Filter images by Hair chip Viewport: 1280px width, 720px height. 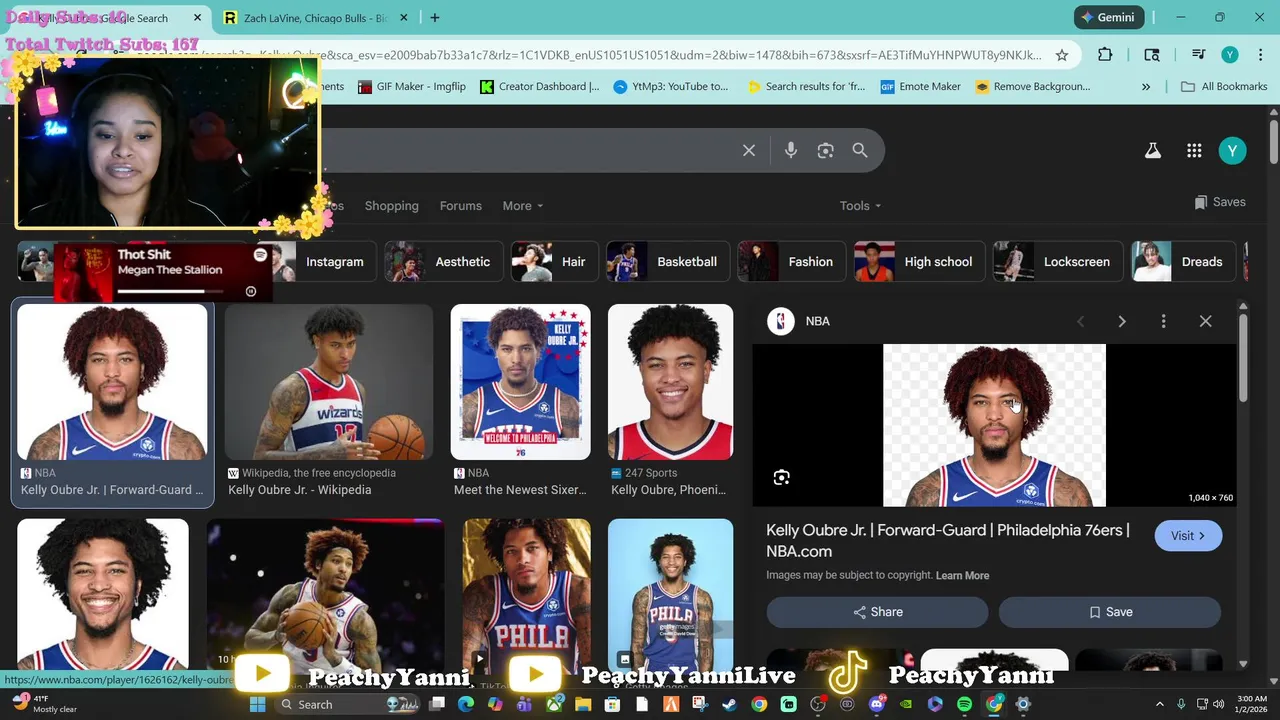555,262
